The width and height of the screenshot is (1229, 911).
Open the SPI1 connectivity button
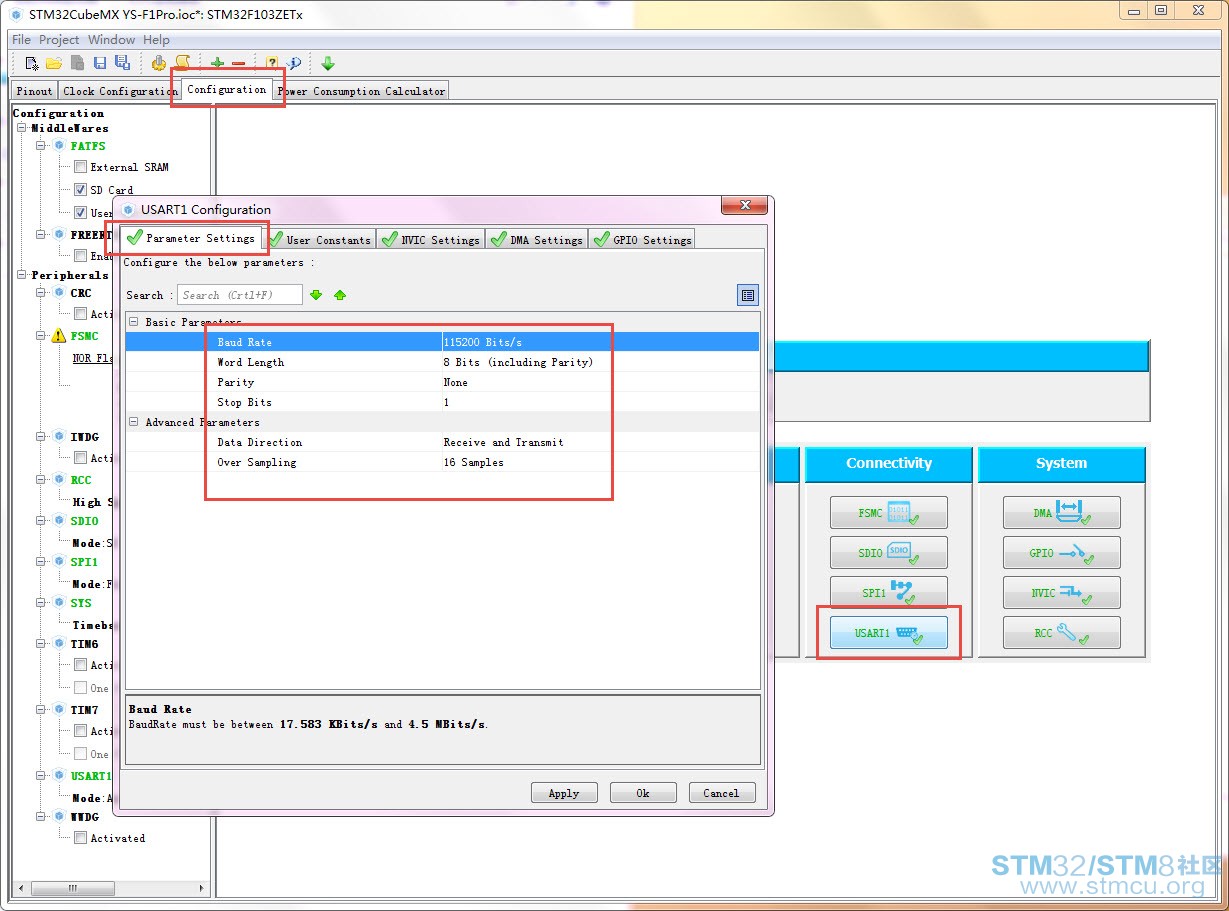889,593
